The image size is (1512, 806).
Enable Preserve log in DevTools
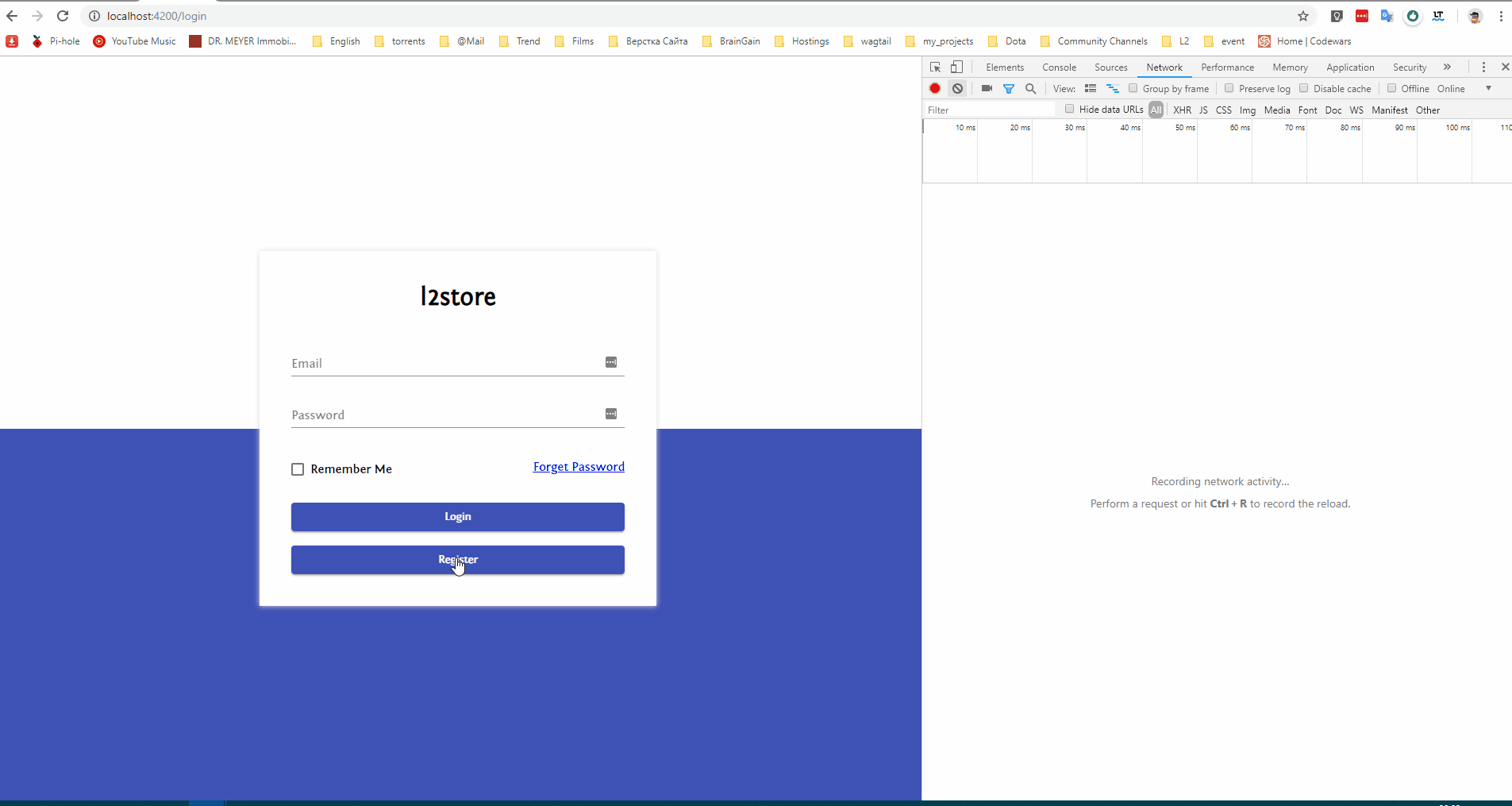pos(1229,88)
